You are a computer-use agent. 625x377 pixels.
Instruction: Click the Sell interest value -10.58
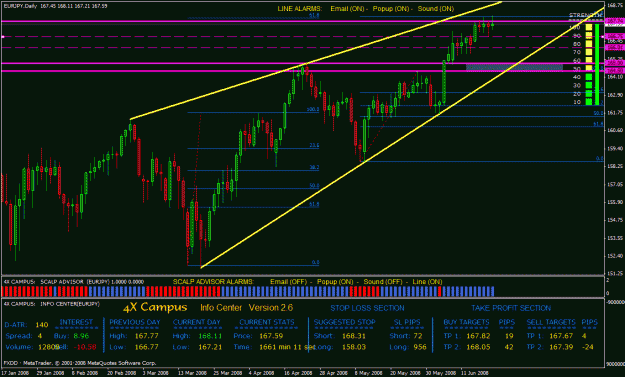pyautogui.click(x=85, y=347)
